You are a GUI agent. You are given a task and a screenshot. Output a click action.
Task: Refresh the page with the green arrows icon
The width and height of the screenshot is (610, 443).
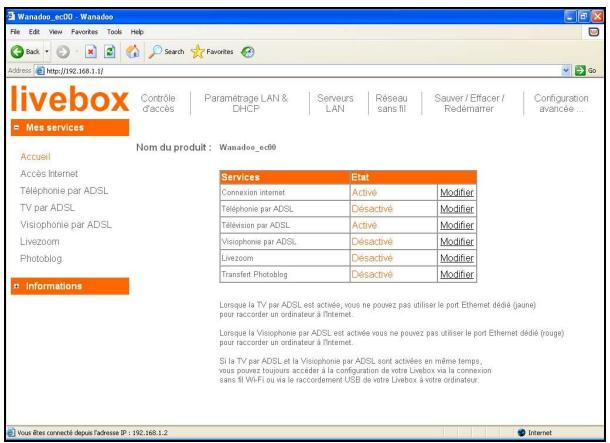[x=110, y=51]
